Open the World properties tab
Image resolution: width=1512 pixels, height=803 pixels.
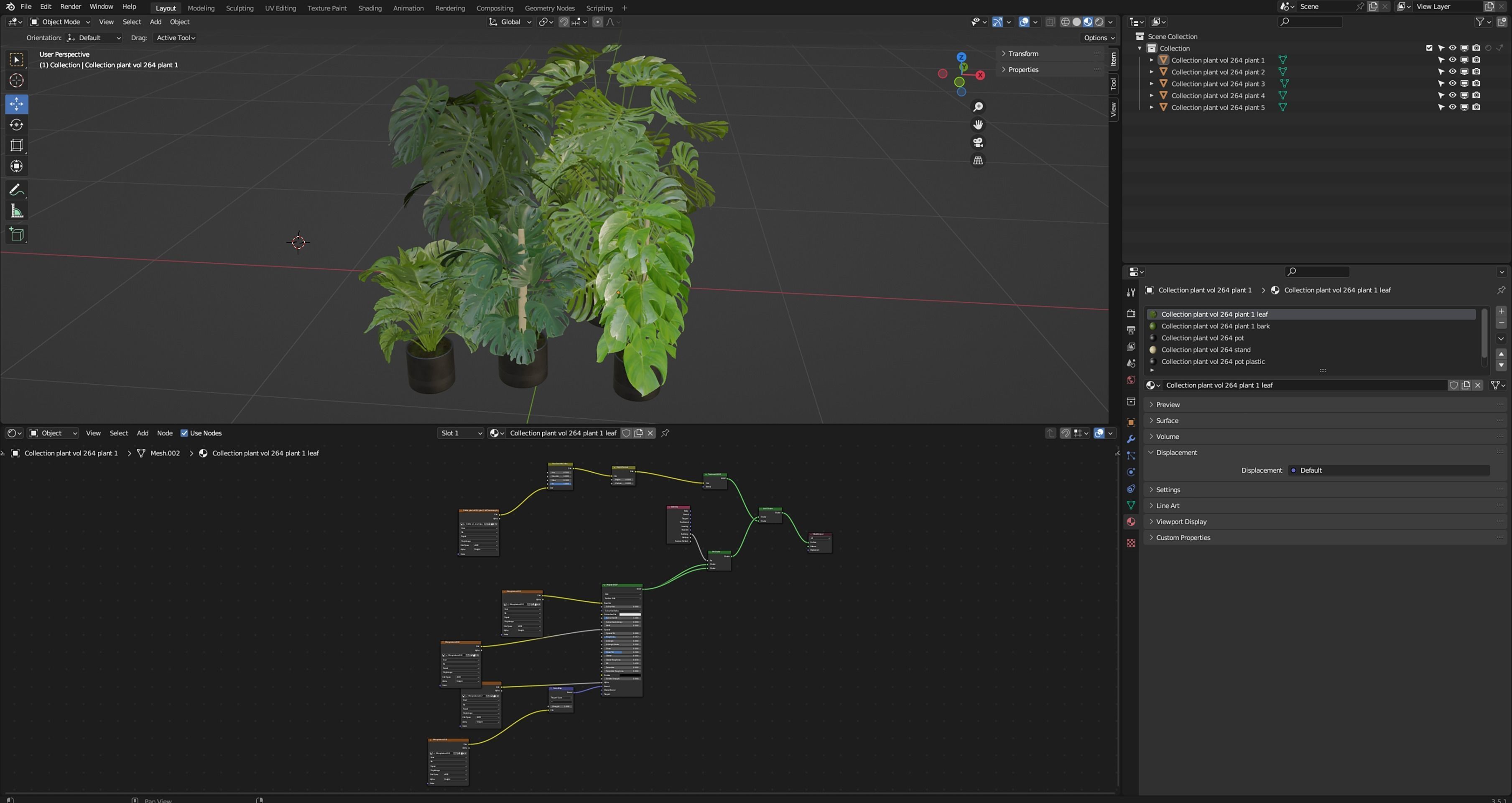click(1130, 380)
